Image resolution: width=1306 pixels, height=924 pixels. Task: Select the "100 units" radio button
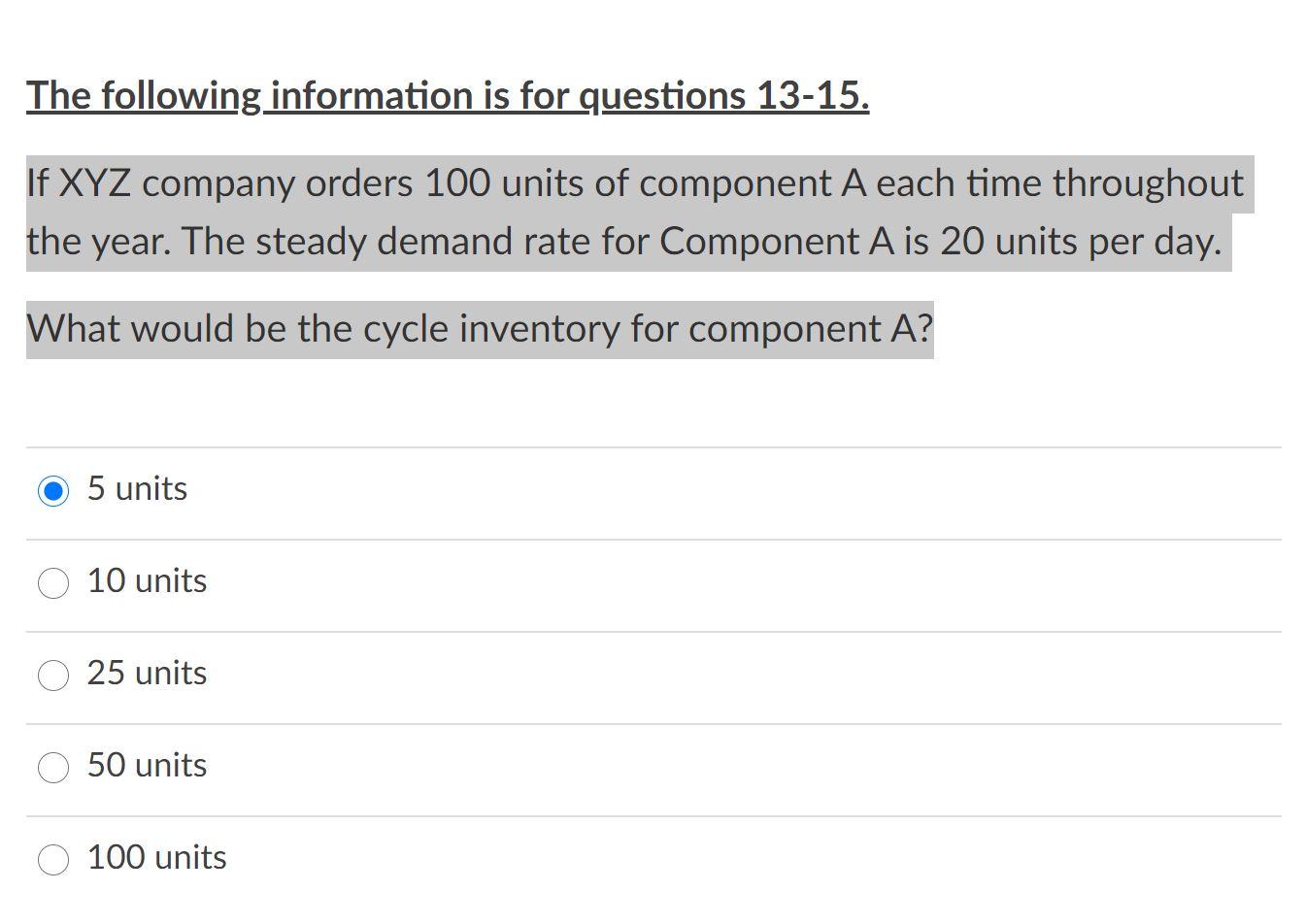(x=53, y=859)
